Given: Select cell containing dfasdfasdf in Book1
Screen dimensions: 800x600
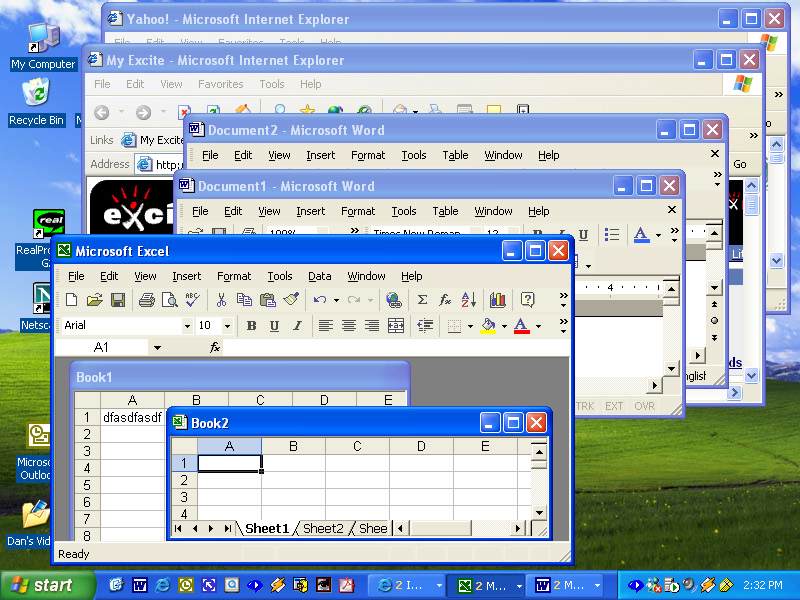Looking at the screenshot, I should 132,417.
